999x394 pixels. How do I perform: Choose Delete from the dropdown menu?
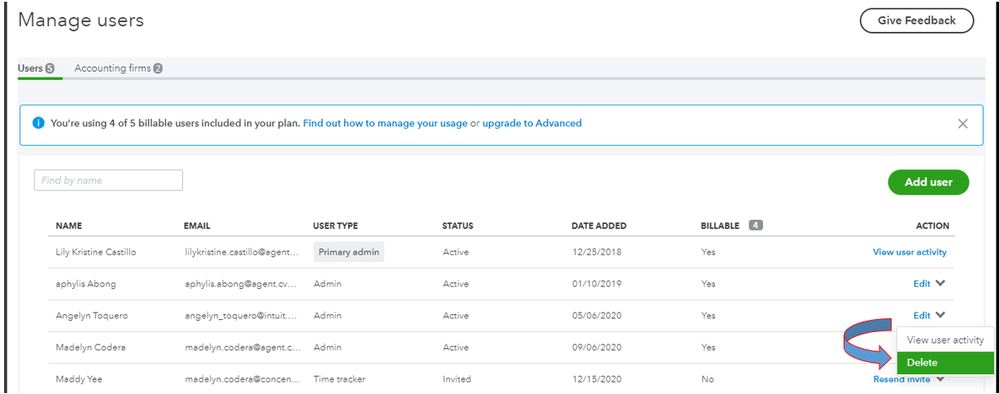tap(945, 363)
